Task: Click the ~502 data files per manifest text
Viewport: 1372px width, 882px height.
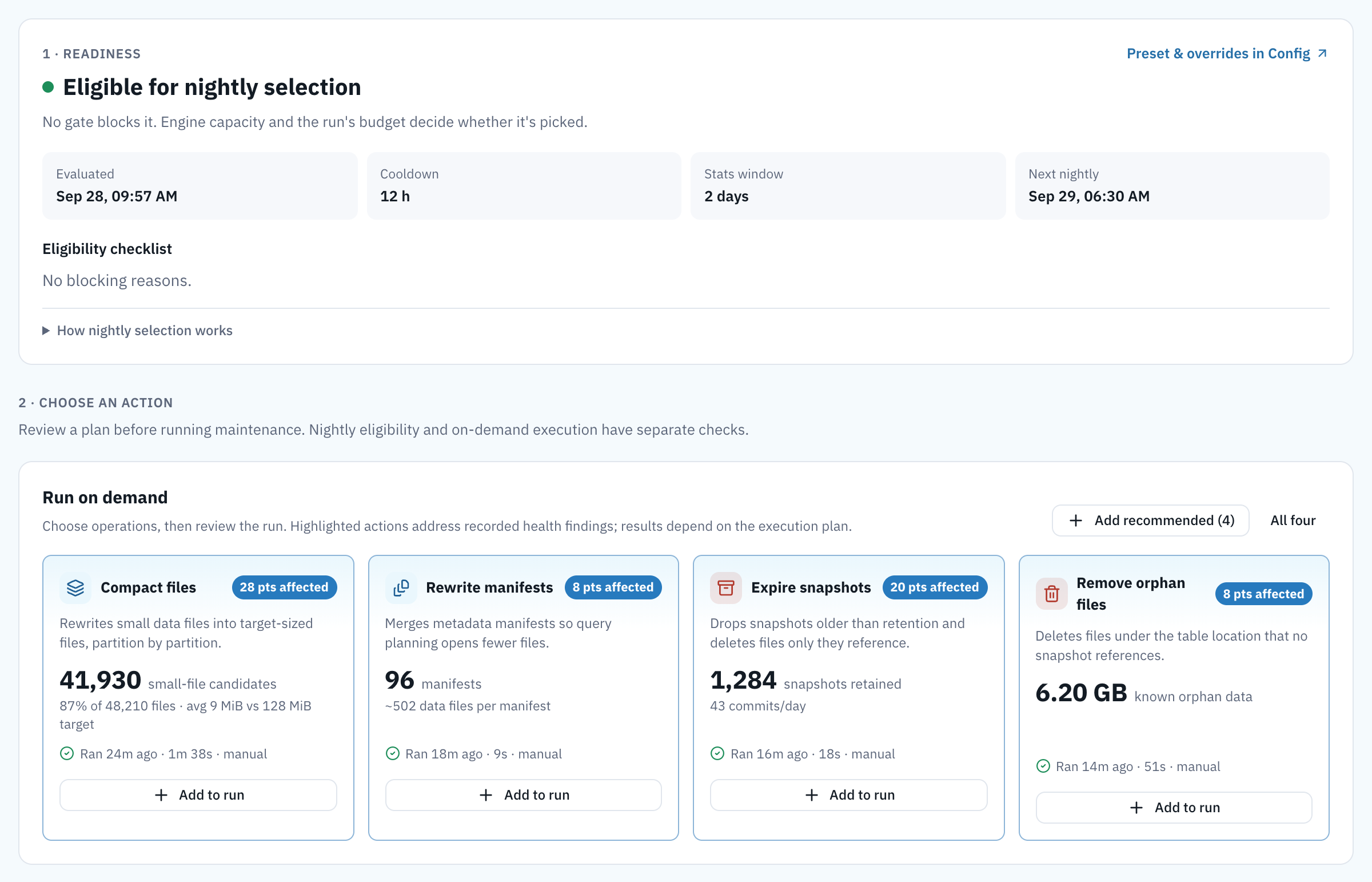Action: click(x=468, y=706)
